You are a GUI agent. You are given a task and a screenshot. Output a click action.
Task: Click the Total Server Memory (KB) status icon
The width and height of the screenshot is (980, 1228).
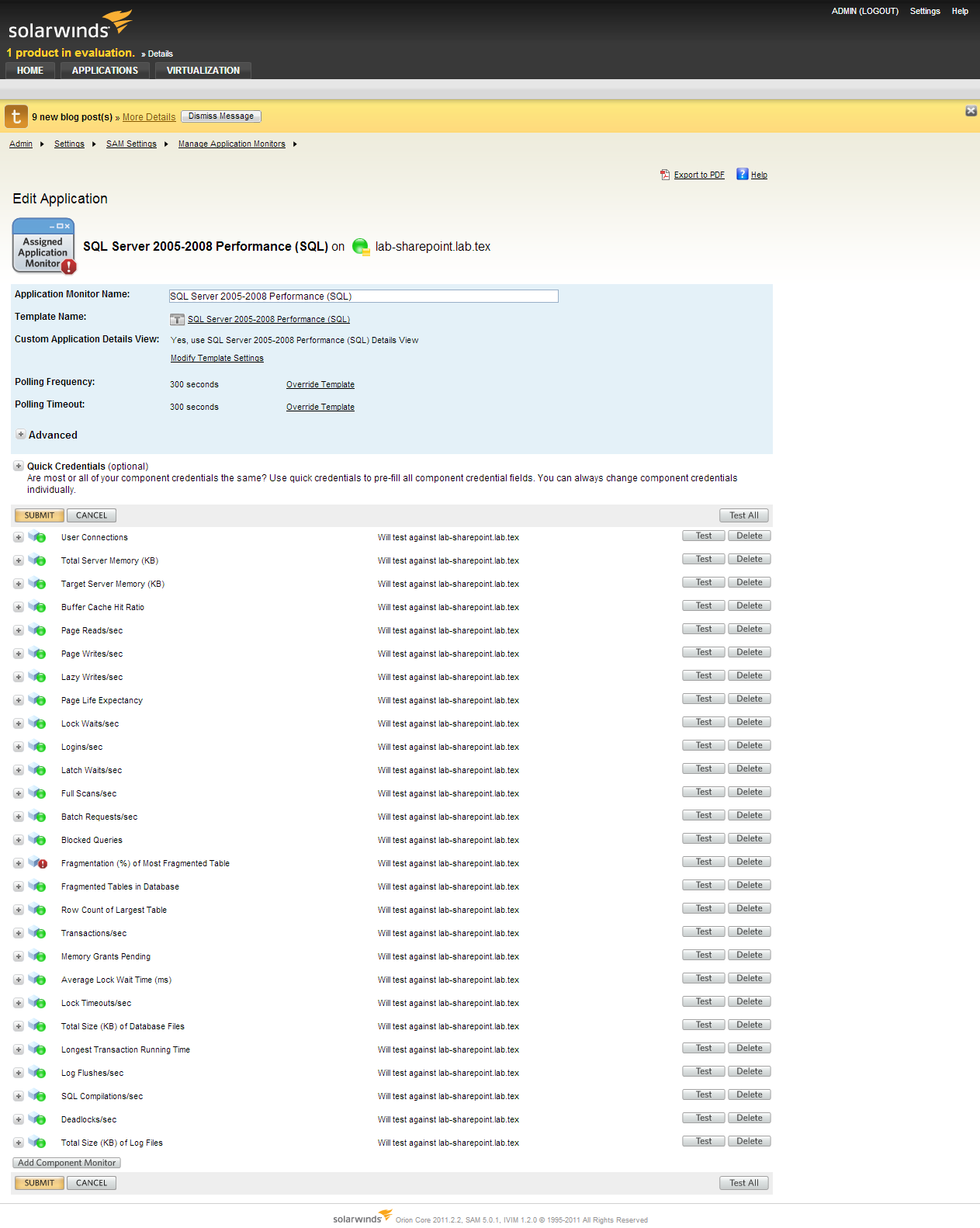(x=37, y=560)
